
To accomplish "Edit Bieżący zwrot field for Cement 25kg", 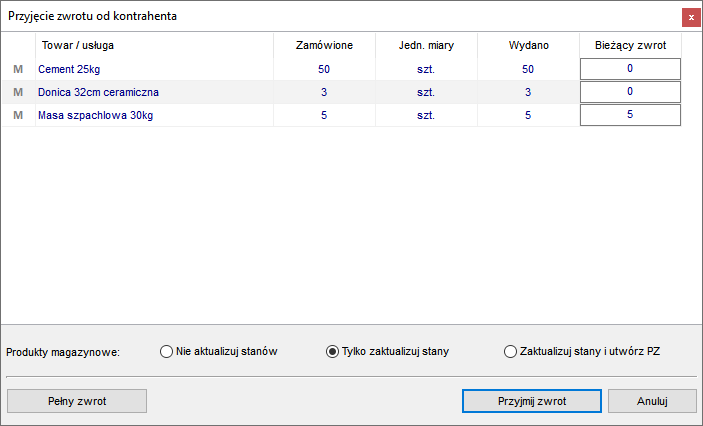I will point(630,69).
